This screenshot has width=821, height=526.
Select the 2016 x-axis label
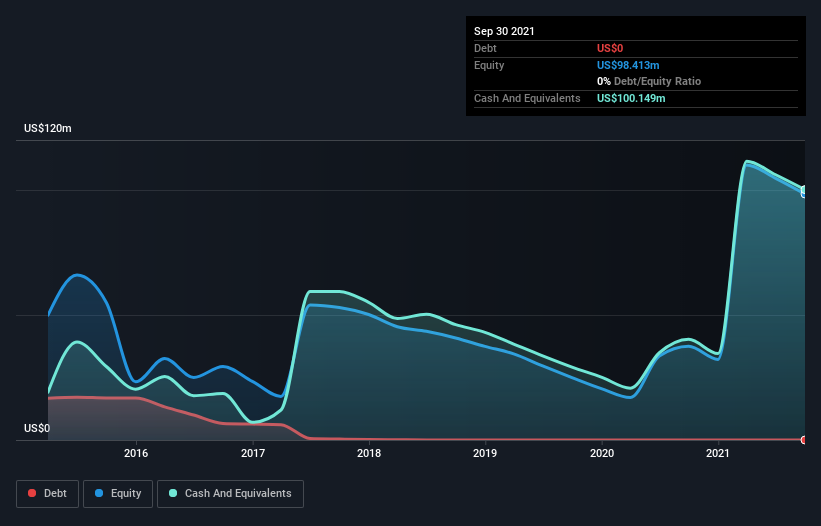pos(136,453)
